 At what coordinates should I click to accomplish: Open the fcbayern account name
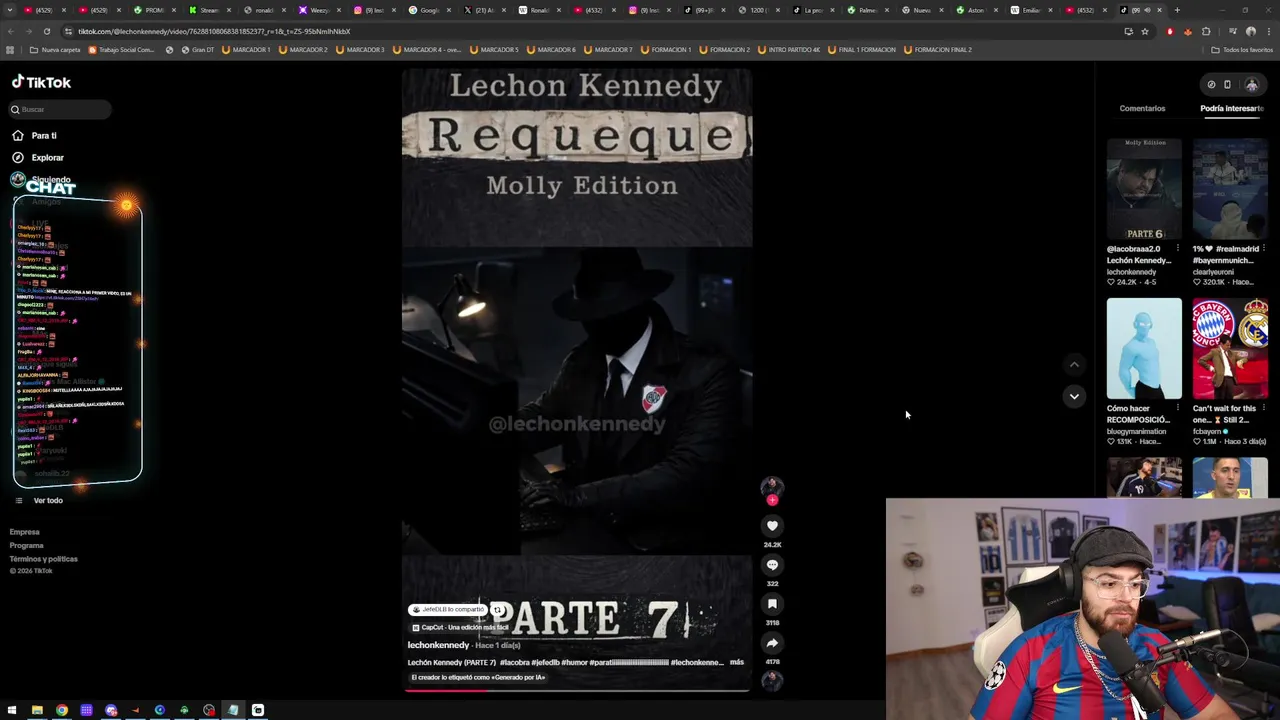1207,431
